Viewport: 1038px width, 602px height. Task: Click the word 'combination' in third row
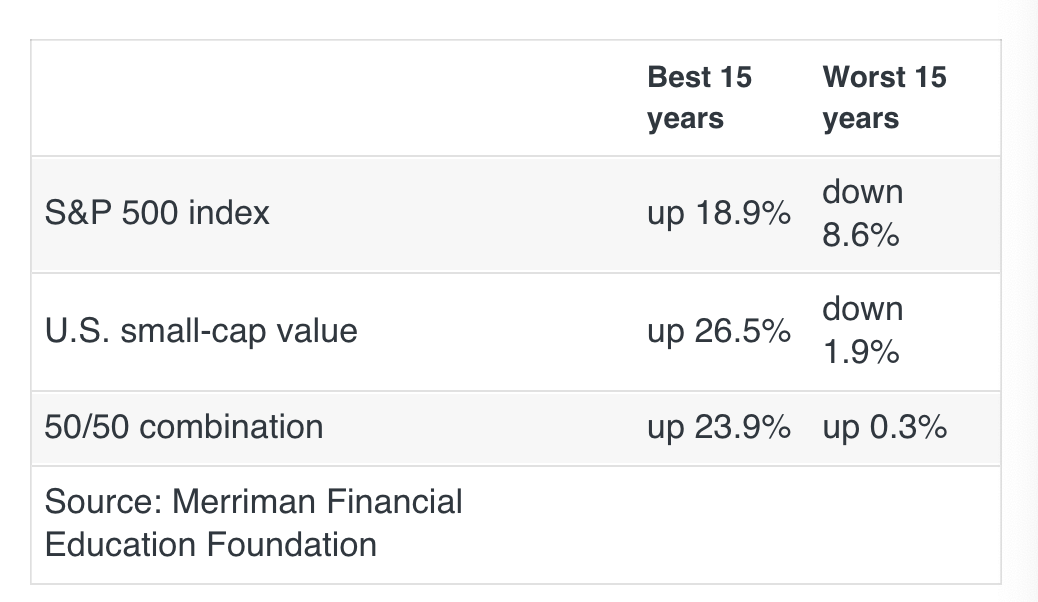pos(231,426)
